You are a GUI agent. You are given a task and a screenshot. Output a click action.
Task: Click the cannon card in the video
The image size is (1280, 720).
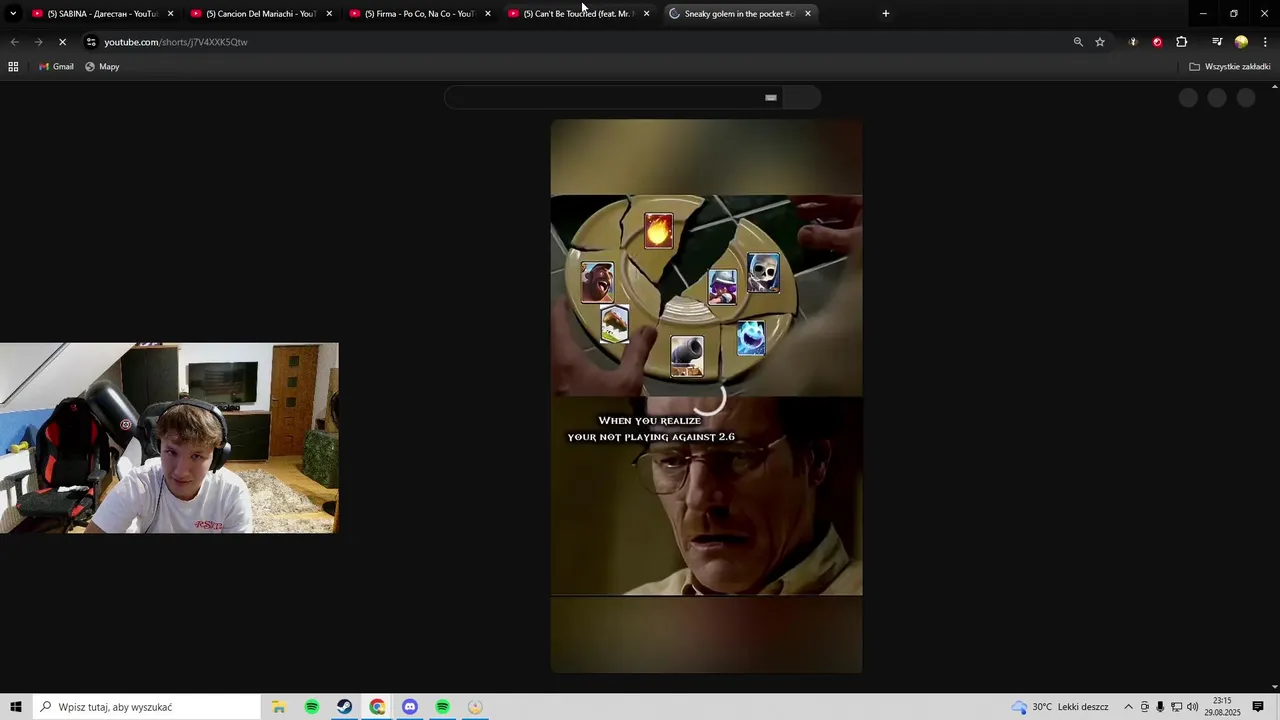click(x=687, y=356)
